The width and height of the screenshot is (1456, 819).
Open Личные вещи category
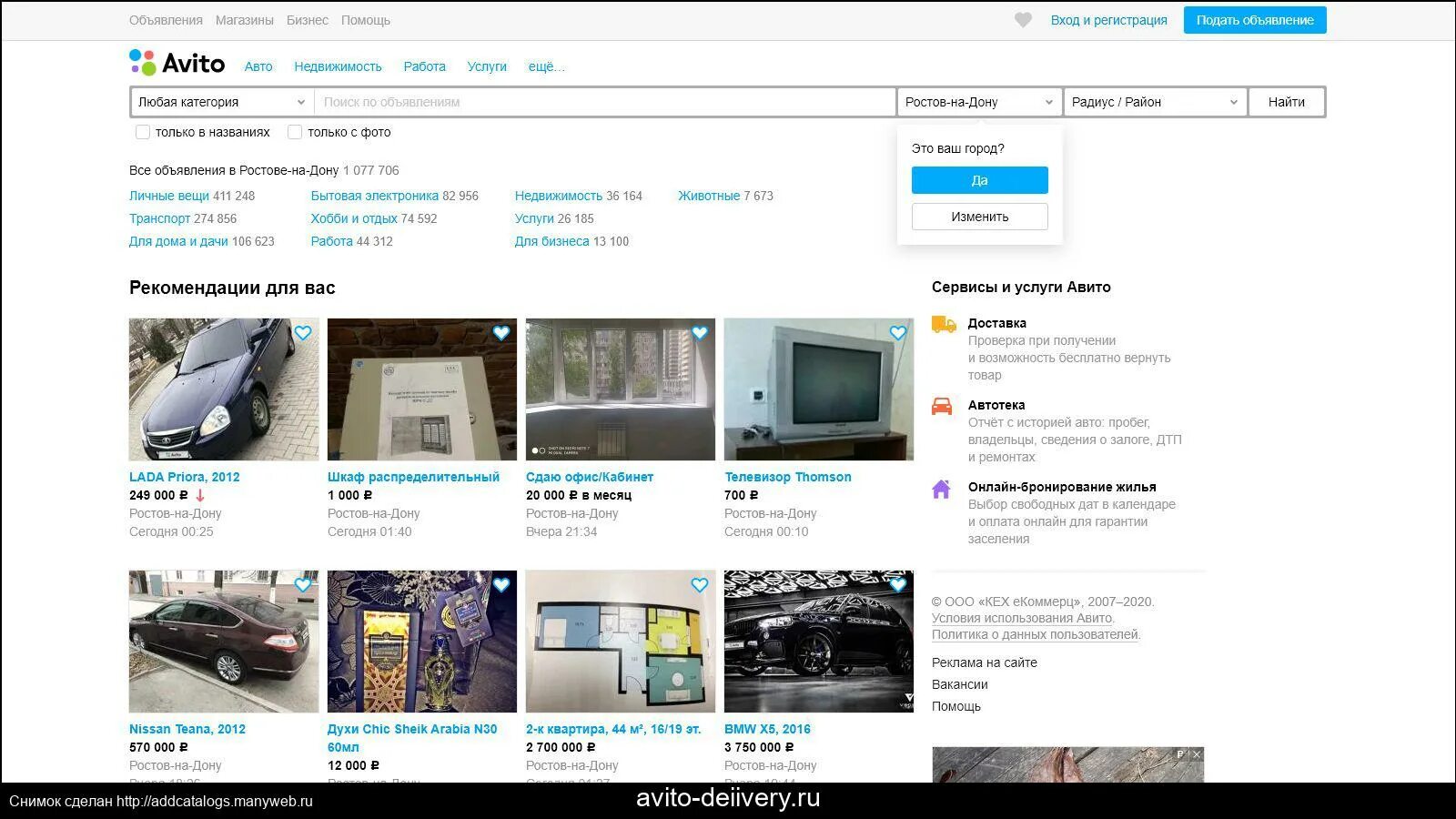[x=169, y=196]
